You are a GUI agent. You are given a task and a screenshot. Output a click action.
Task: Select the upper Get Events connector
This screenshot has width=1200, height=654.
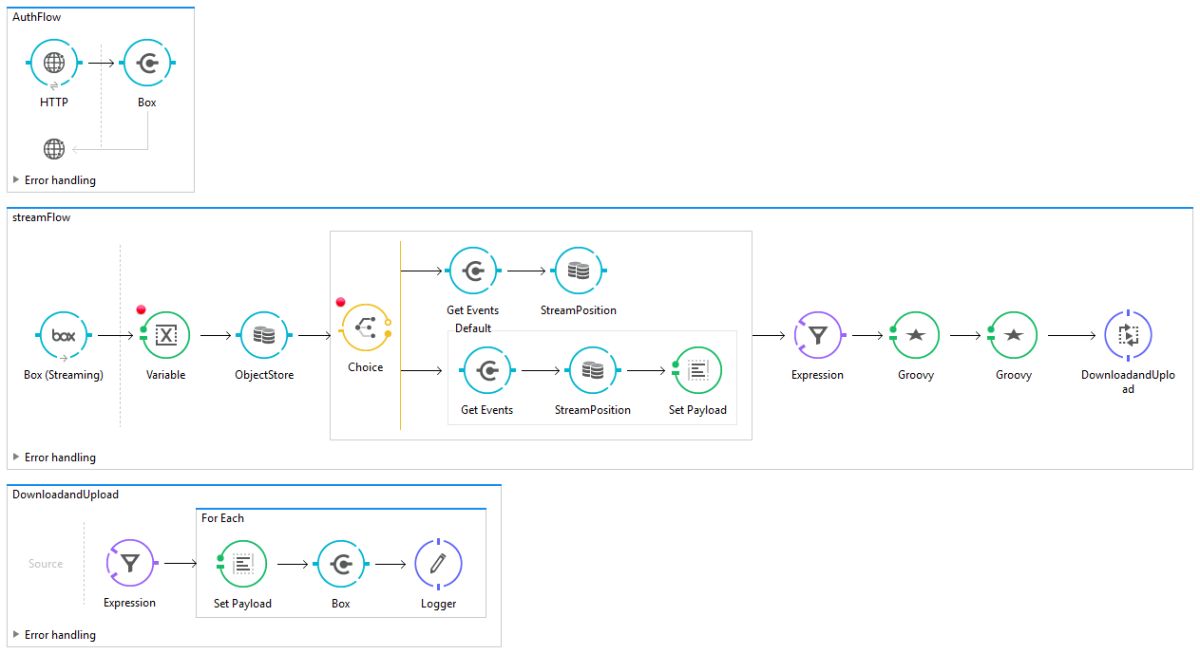click(472, 270)
